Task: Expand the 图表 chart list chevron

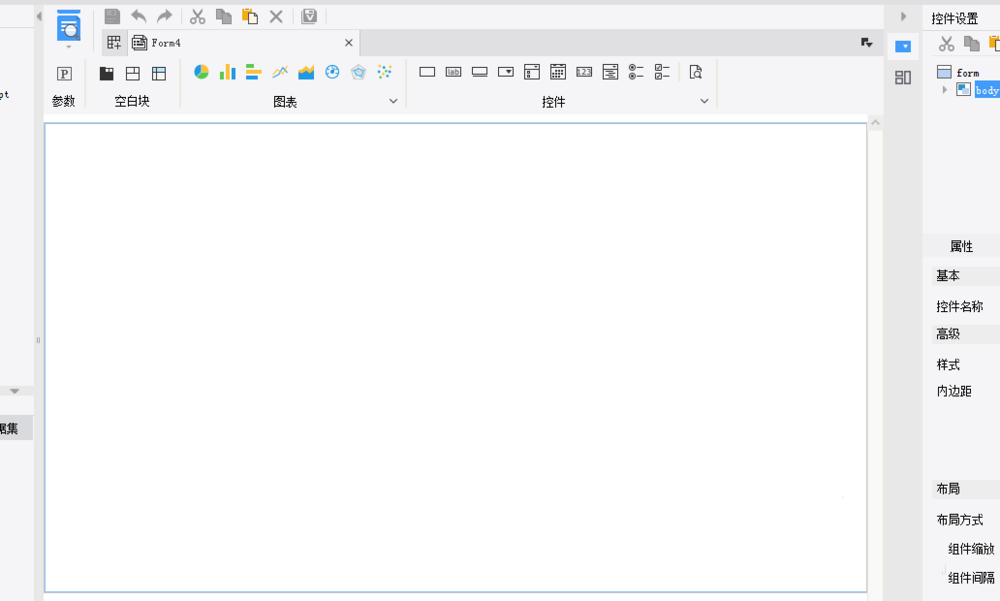Action: pyautogui.click(x=393, y=101)
